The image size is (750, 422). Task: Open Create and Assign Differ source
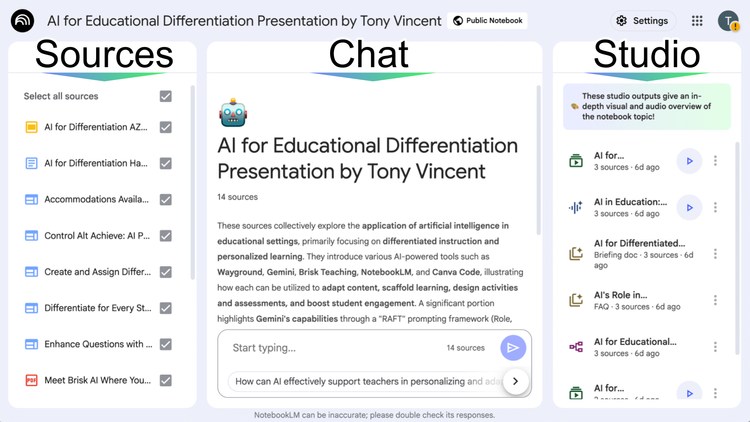[98, 272]
